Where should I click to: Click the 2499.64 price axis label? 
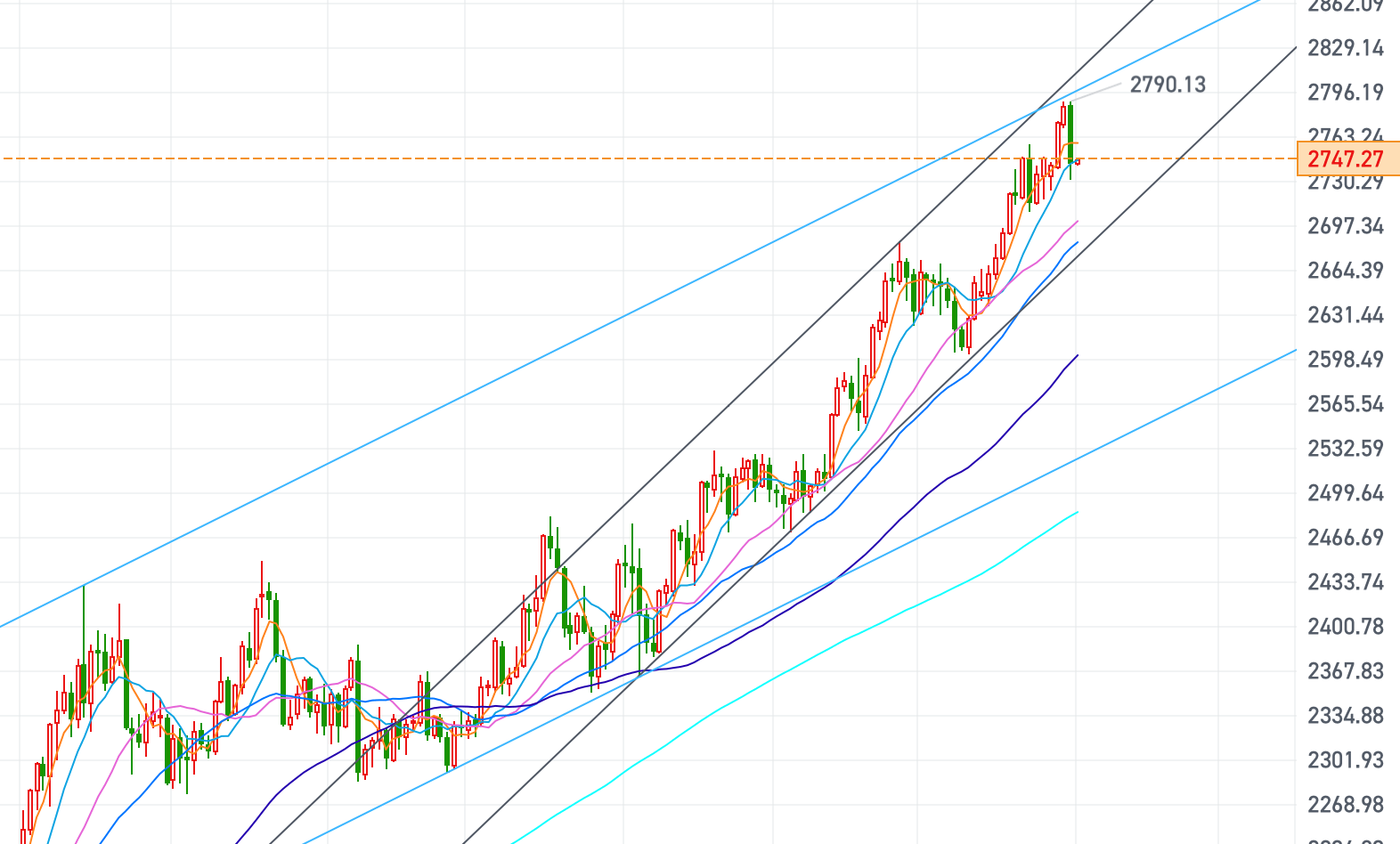click(1346, 493)
